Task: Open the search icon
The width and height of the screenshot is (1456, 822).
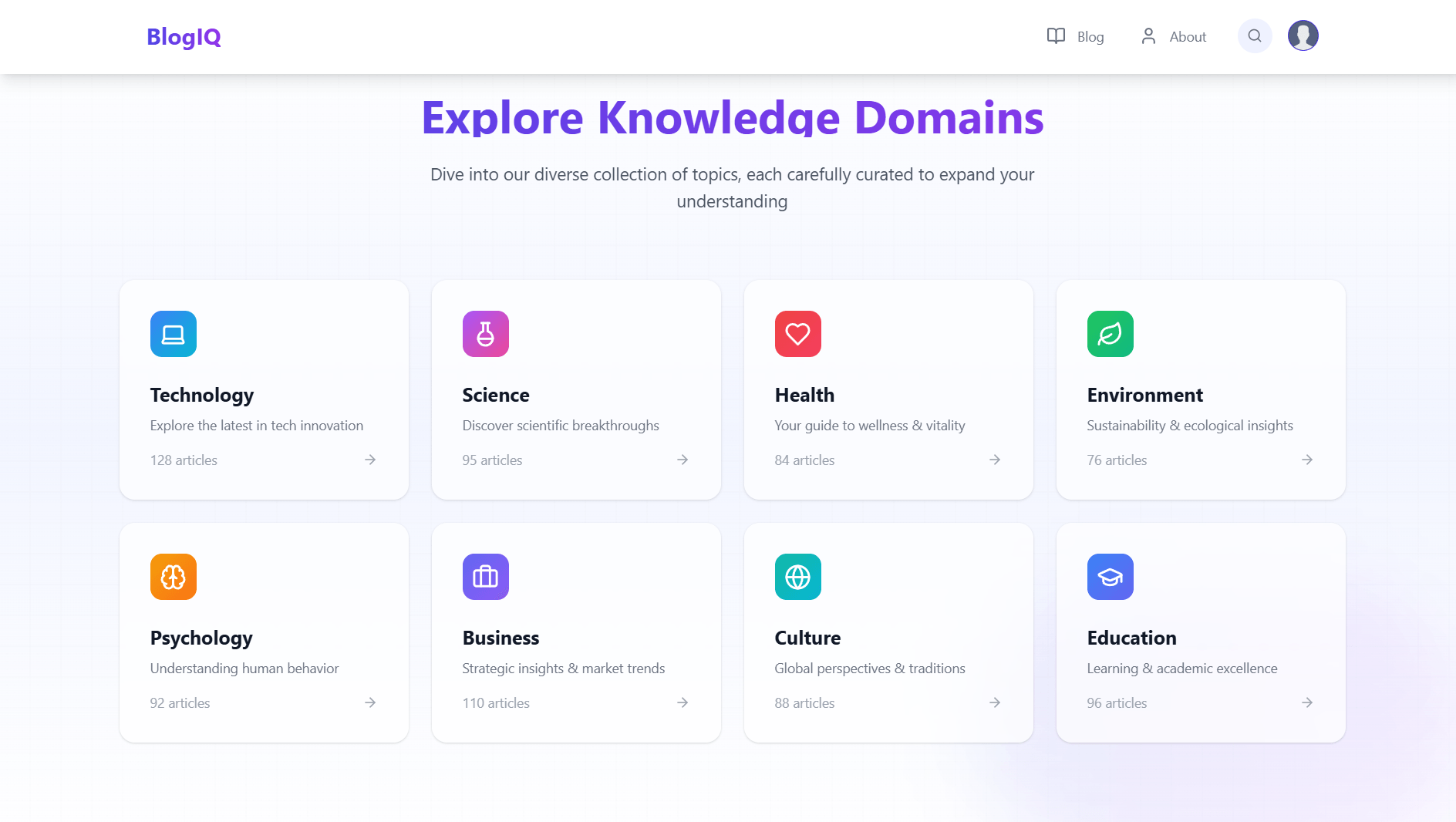Action: point(1255,35)
